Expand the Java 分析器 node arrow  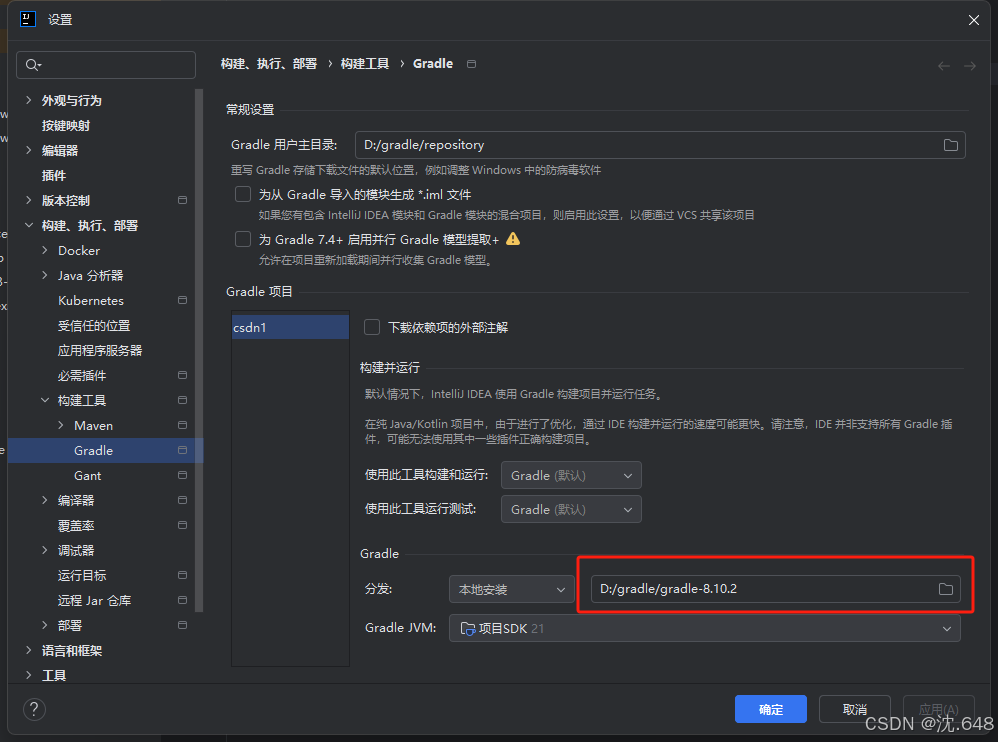click(x=45, y=275)
